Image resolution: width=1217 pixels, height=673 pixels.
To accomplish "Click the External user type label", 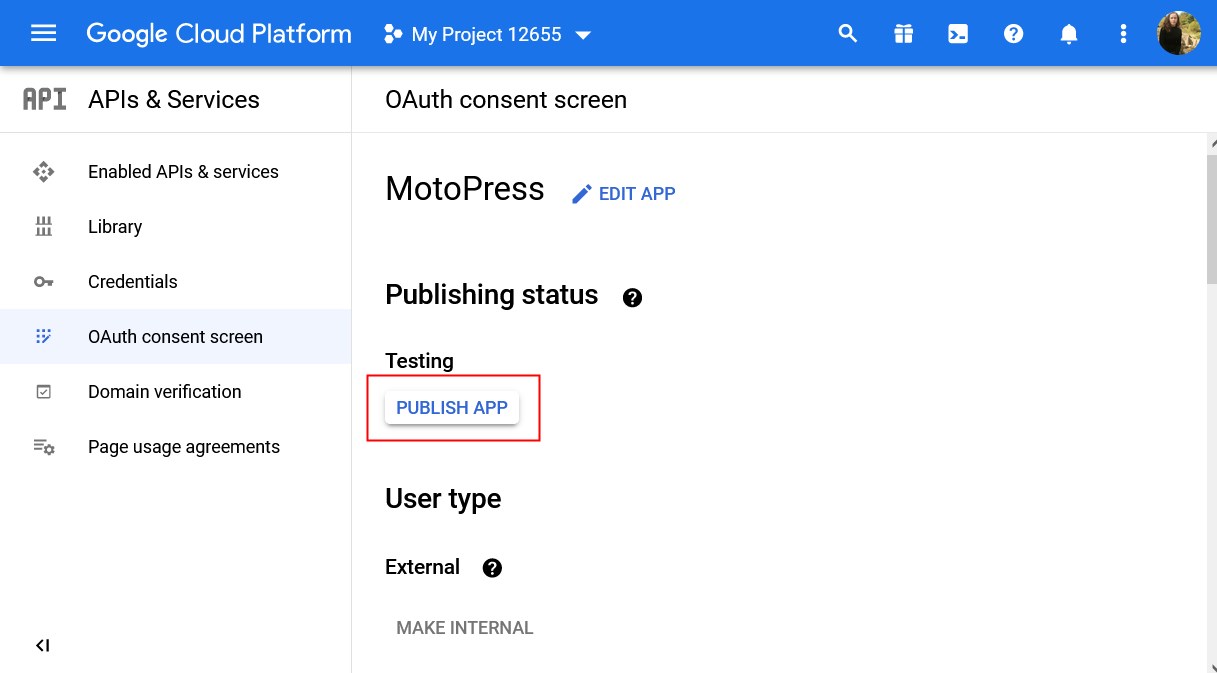I will (x=422, y=567).
